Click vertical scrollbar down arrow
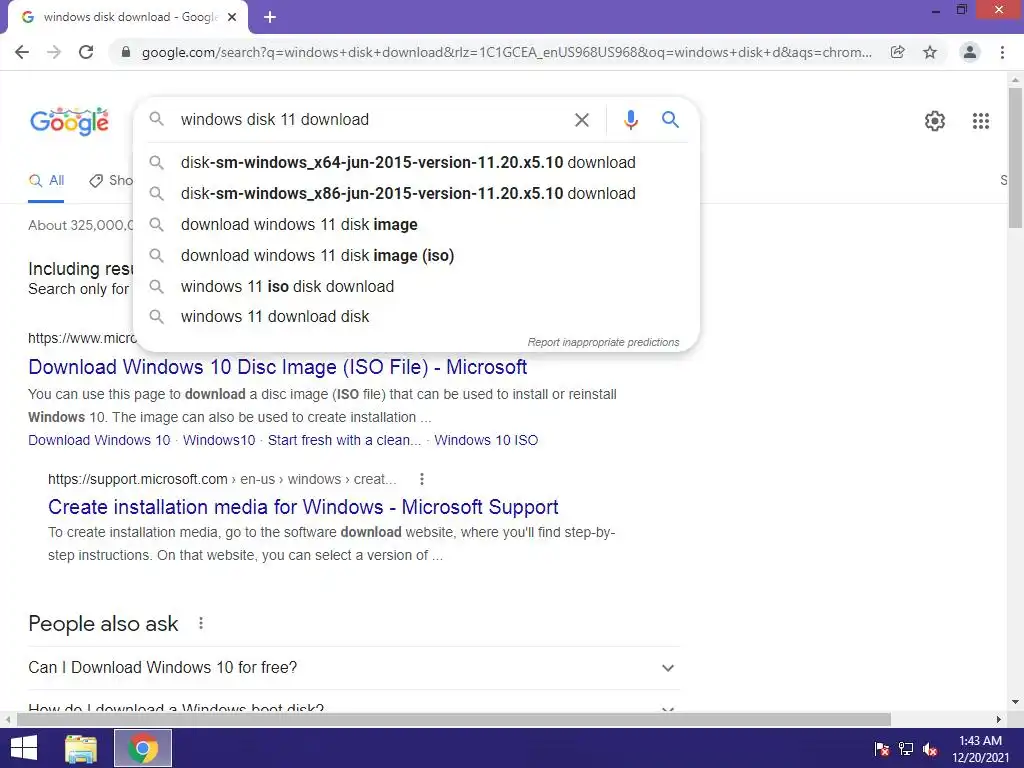The height and width of the screenshot is (768, 1024). tap(1015, 702)
